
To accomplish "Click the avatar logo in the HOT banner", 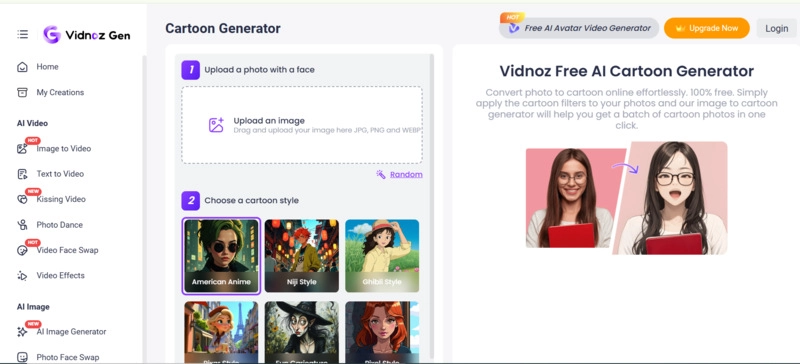I will 514,29.
